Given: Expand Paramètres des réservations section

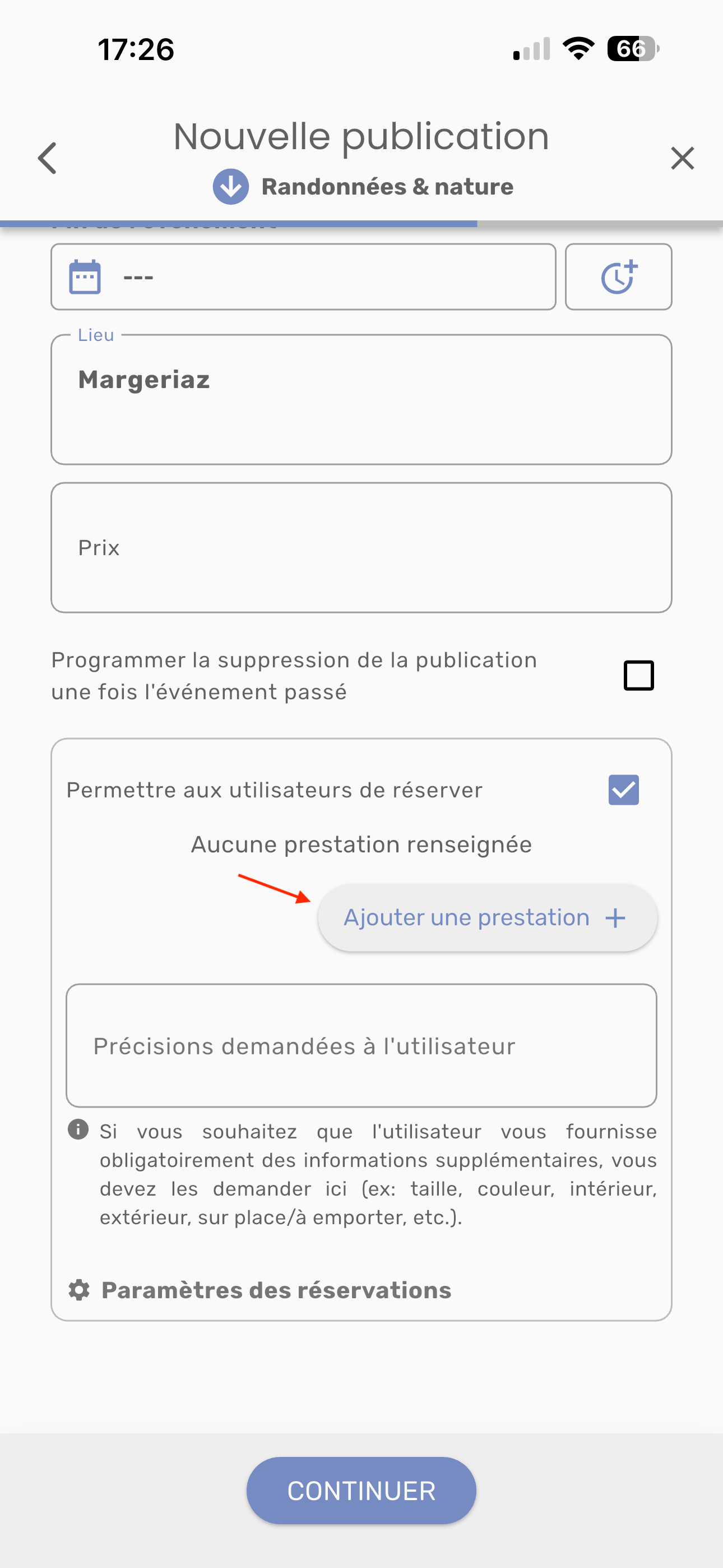Looking at the screenshot, I should (276, 1290).
